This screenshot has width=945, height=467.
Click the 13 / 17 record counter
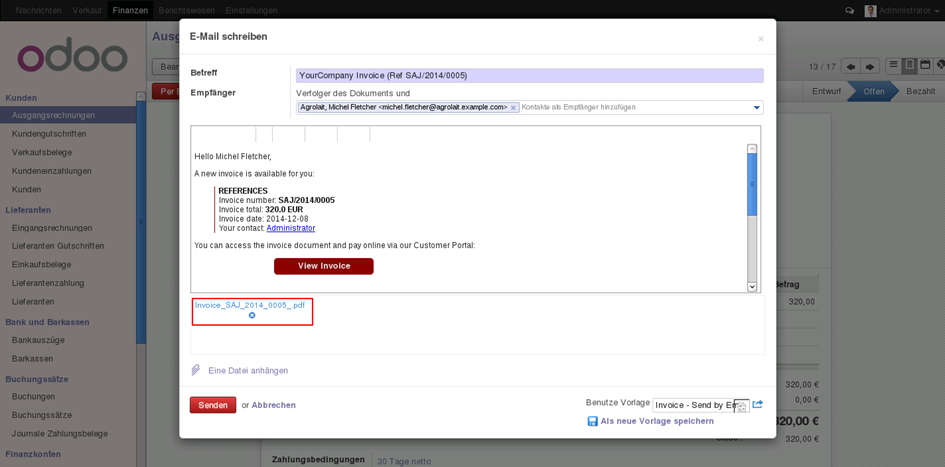click(823, 66)
